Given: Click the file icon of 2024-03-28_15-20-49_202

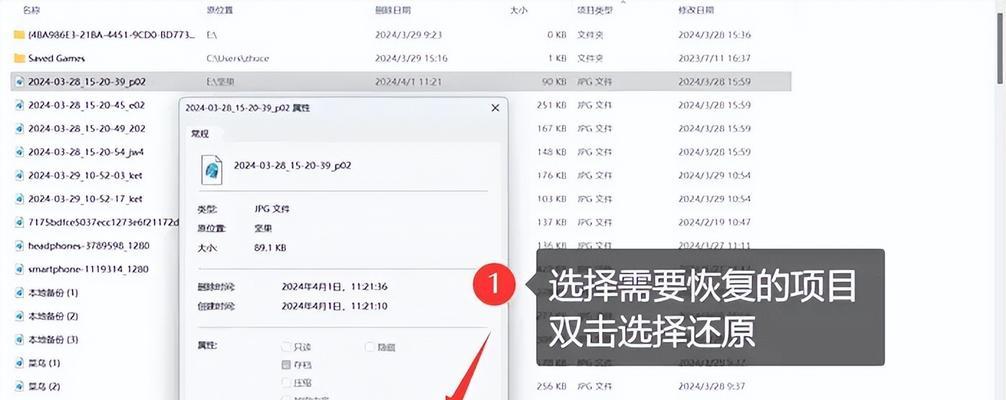Looking at the screenshot, I should 20,128.
